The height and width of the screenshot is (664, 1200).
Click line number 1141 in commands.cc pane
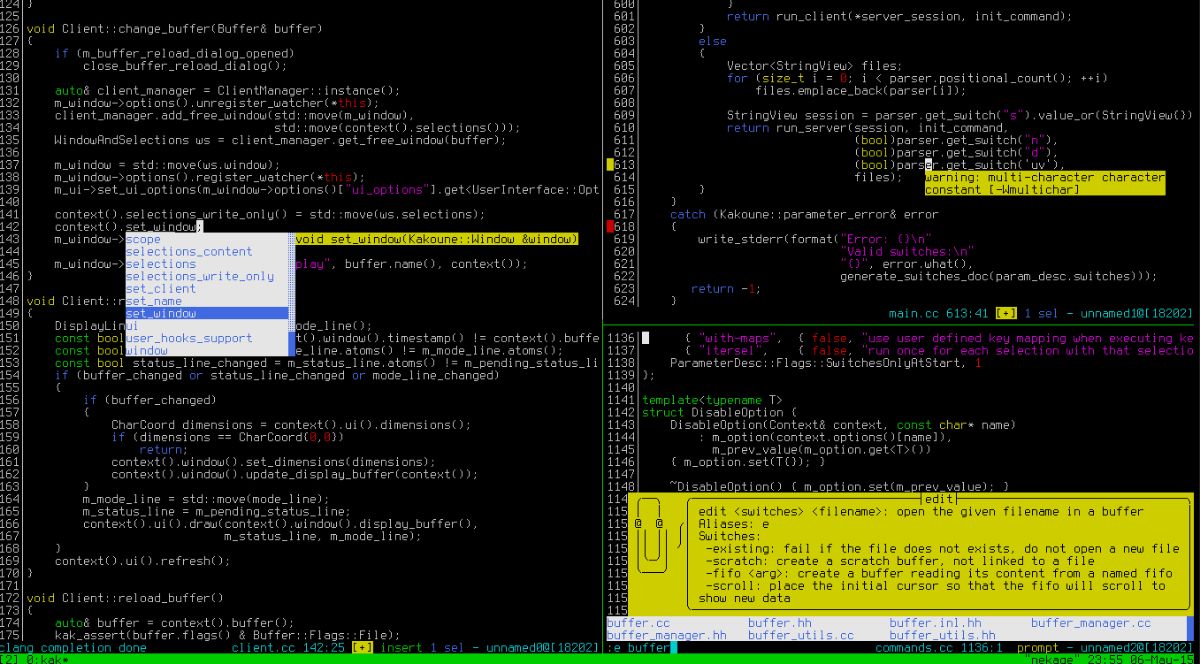(621, 400)
